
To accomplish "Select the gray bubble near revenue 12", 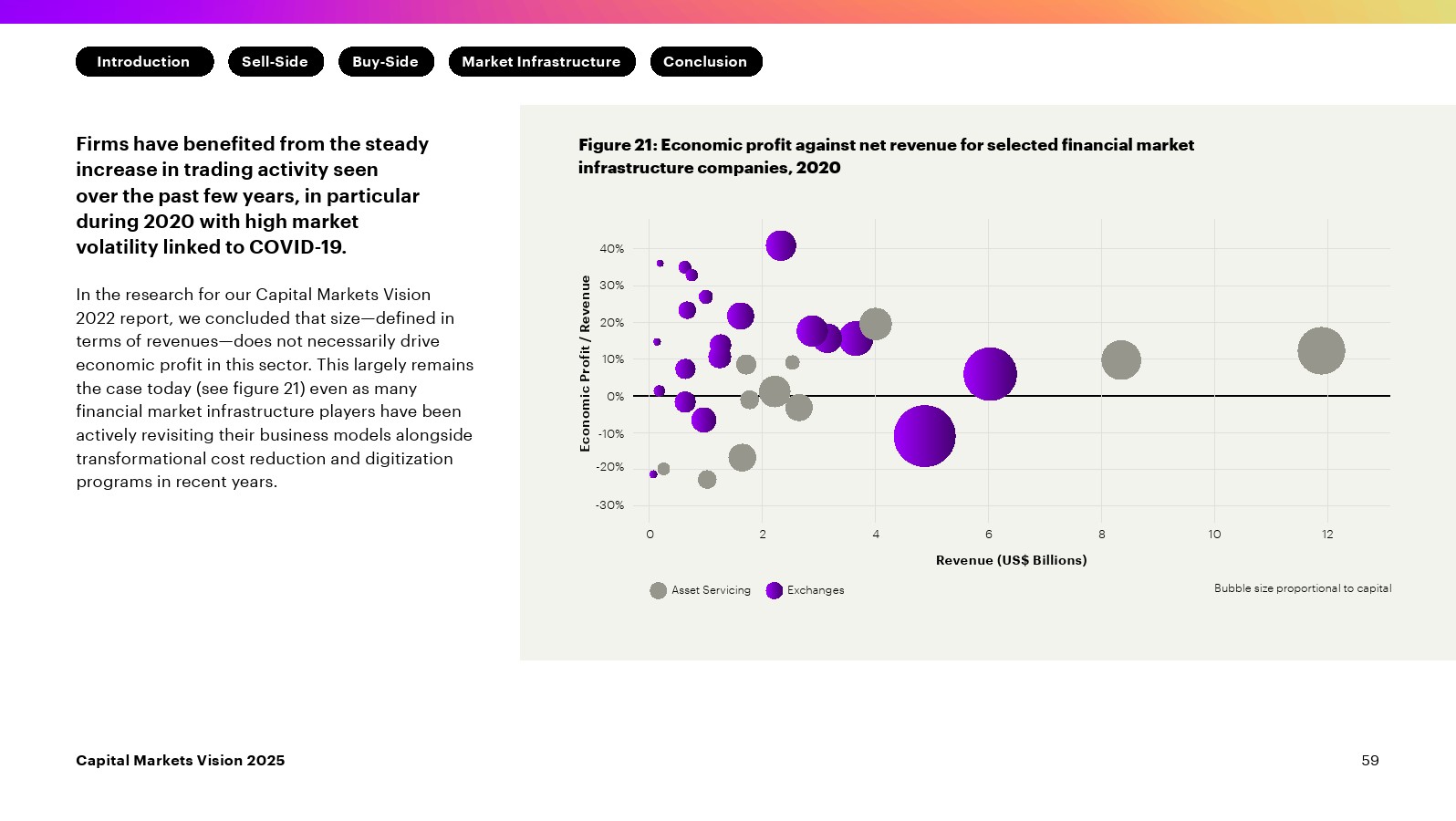I will [x=1321, y=350].
